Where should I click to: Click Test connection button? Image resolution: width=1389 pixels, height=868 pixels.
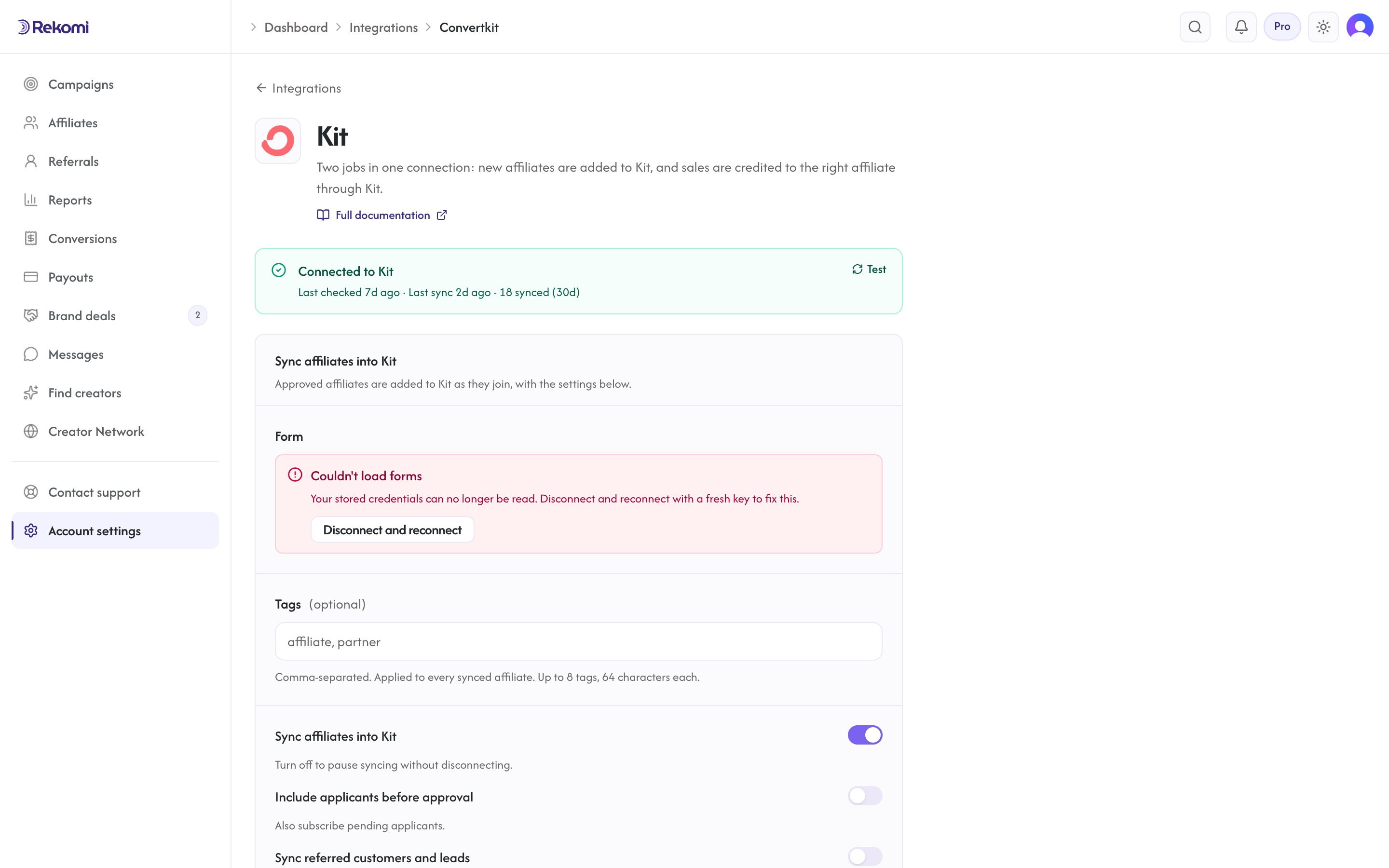(x=869, y=269)
